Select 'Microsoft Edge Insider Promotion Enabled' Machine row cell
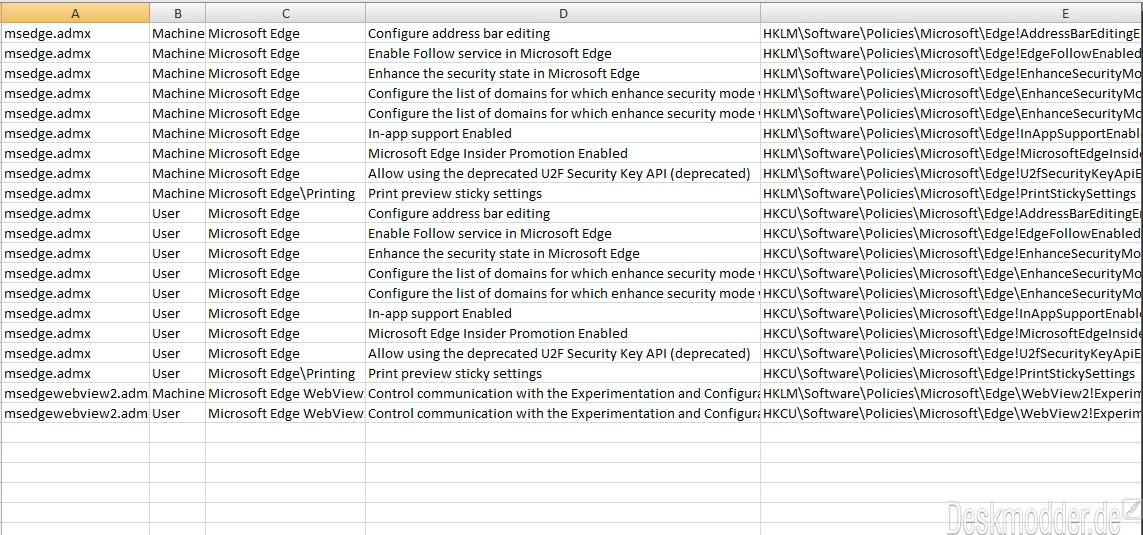 tap(563, 153)
